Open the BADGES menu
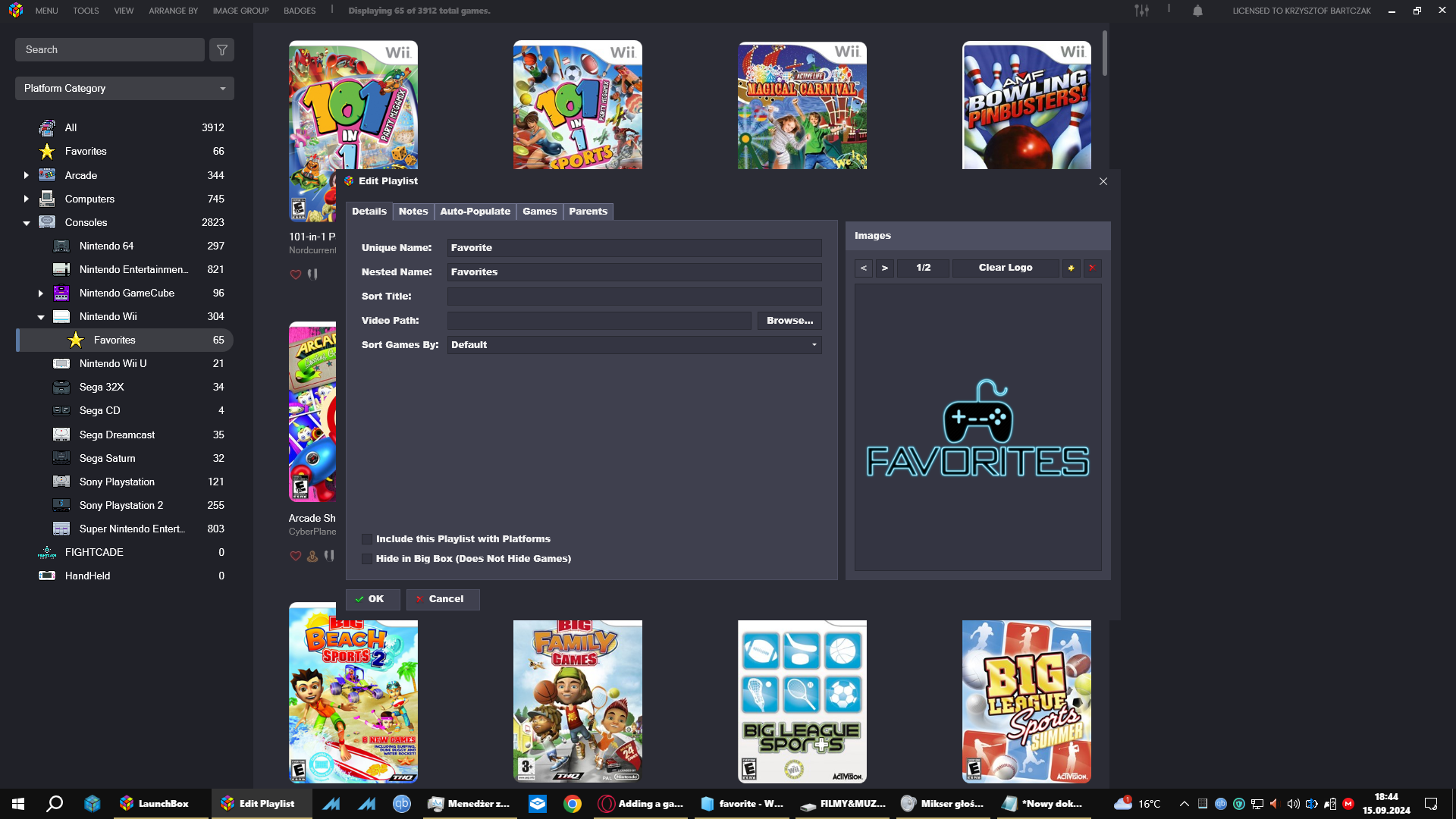 (x=300, y=11)
